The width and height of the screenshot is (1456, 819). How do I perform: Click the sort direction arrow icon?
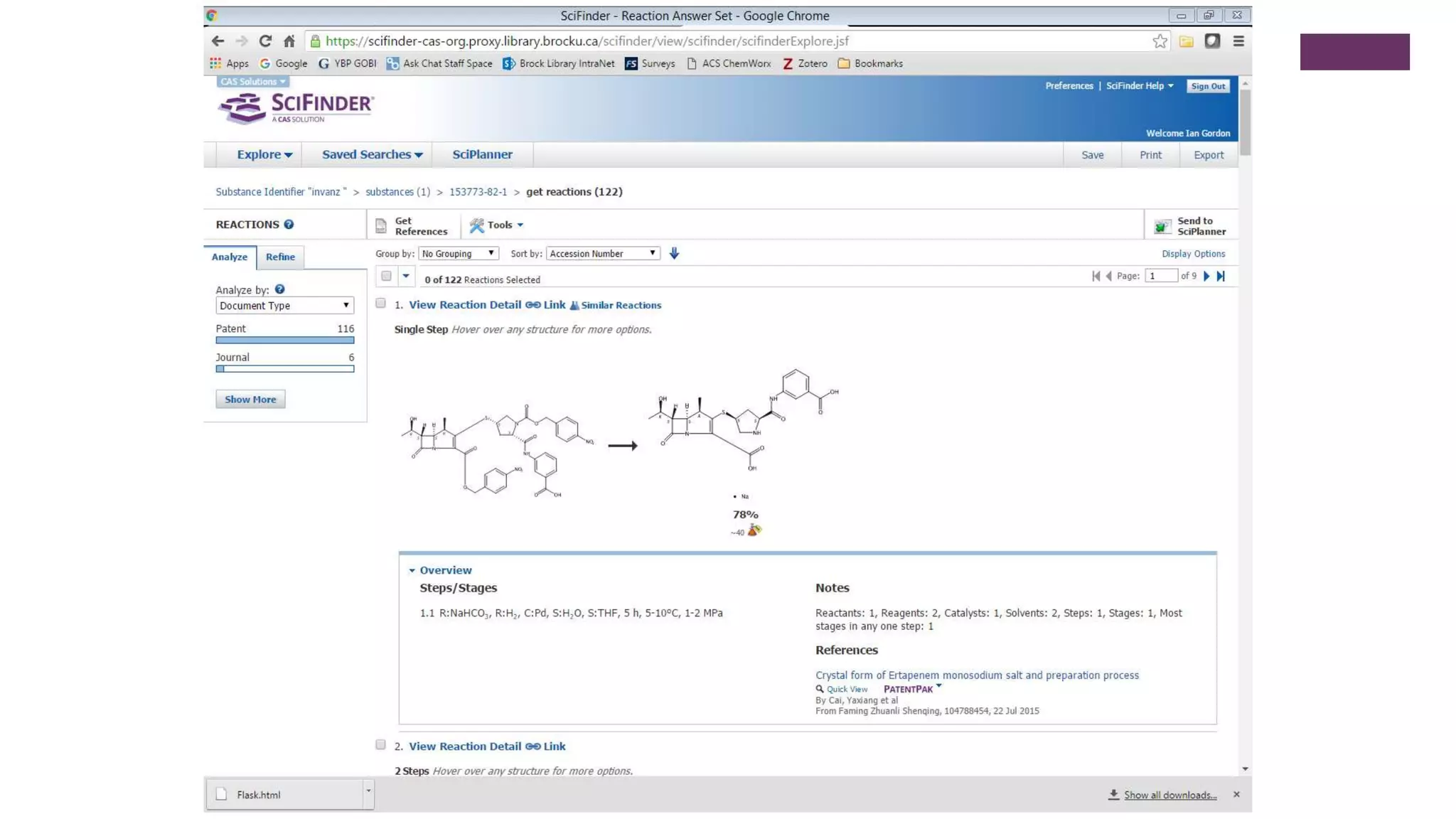point(674,253)
